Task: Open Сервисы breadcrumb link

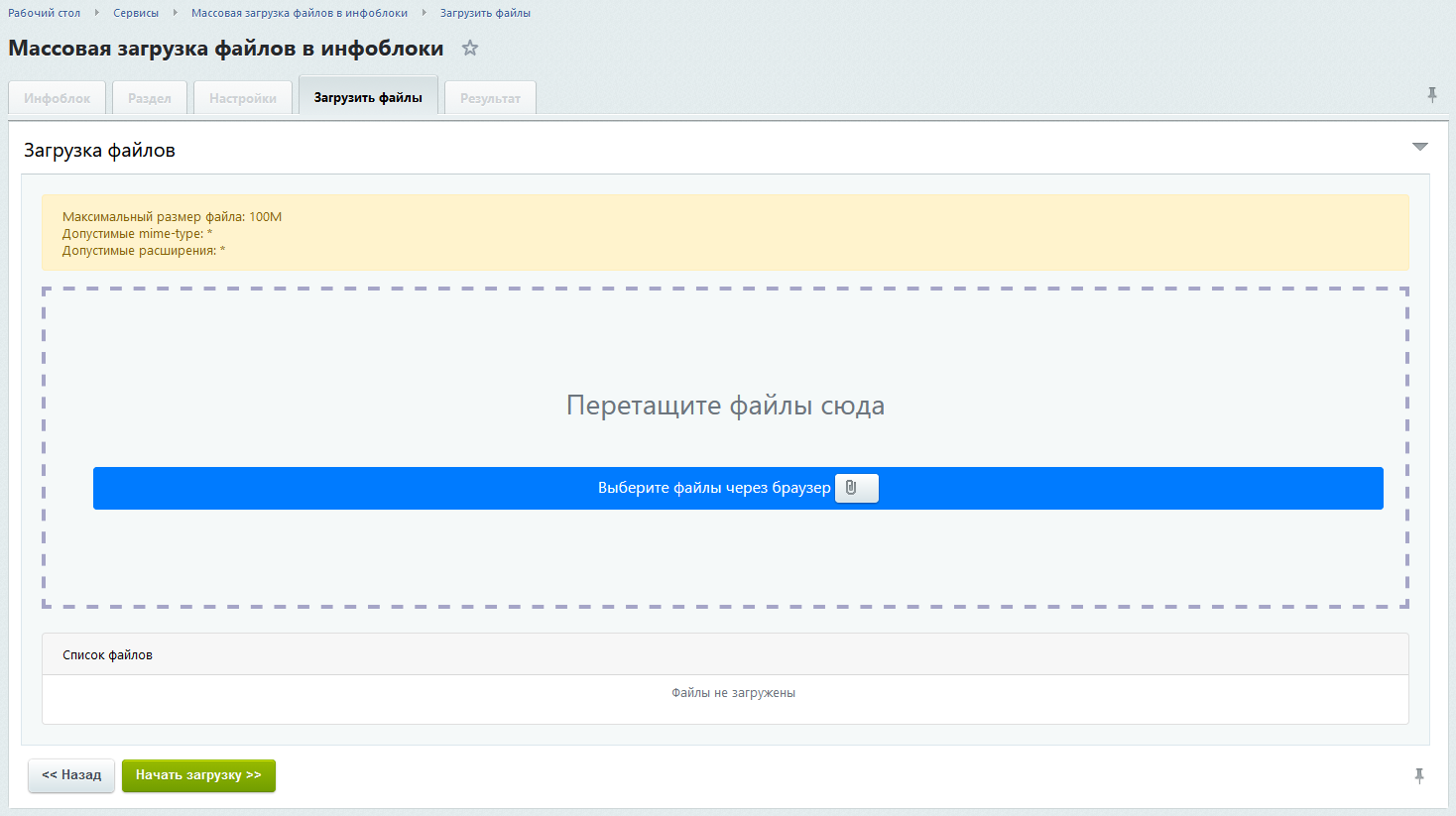Action: 136,13
